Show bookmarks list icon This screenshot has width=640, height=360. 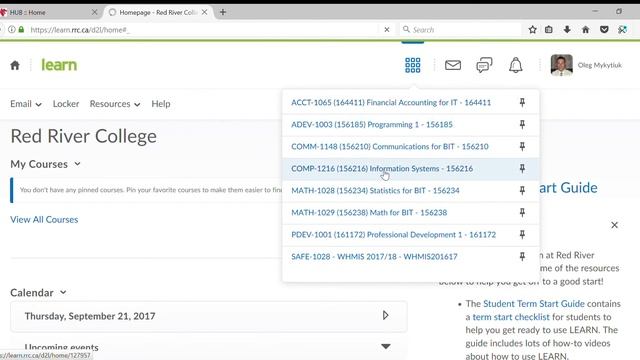(549, 30)
